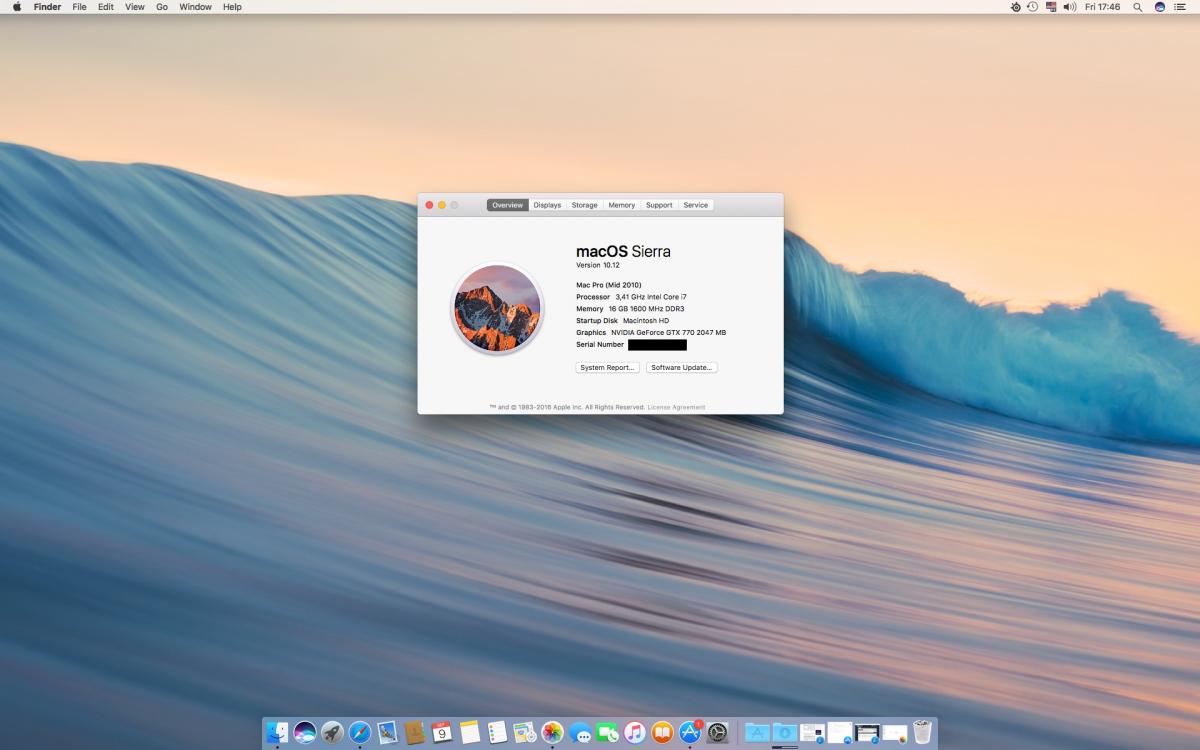Close the About This Mac window
This screenshot has height=750, width=1200.
tap(430, 205)
